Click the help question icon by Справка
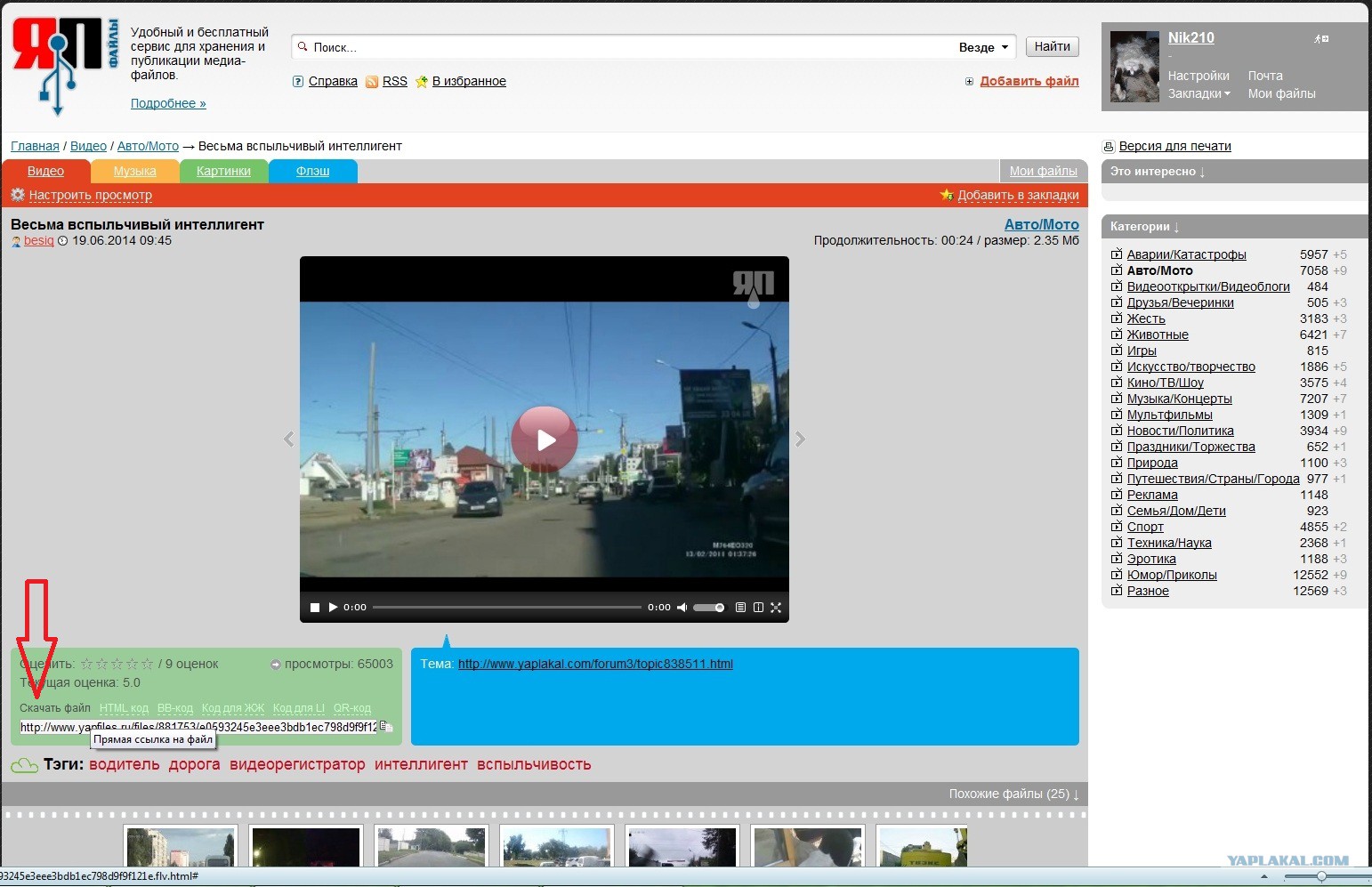Image resolution: width=1372 pixels, height=887 pixels. pyautogui.click(x=298, y=82)
